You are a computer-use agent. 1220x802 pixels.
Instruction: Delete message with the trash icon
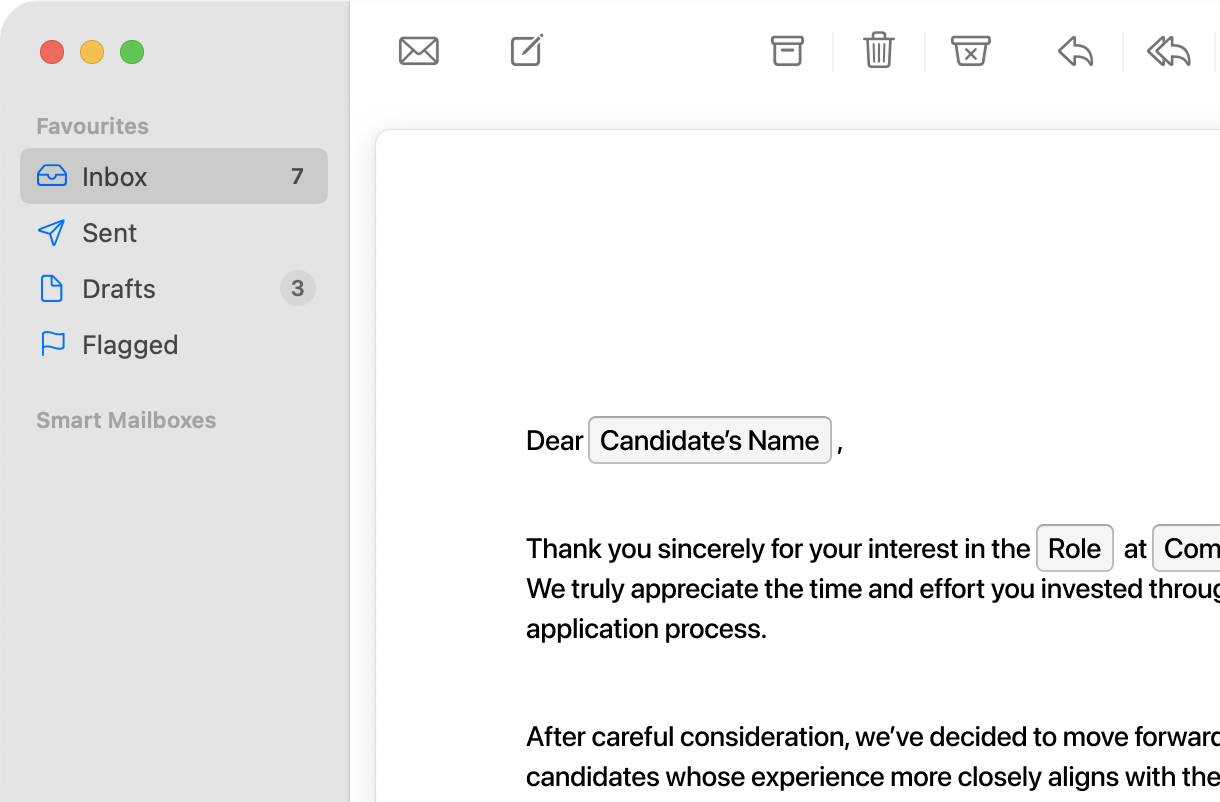pyautogui.click(x=879, y=50)
